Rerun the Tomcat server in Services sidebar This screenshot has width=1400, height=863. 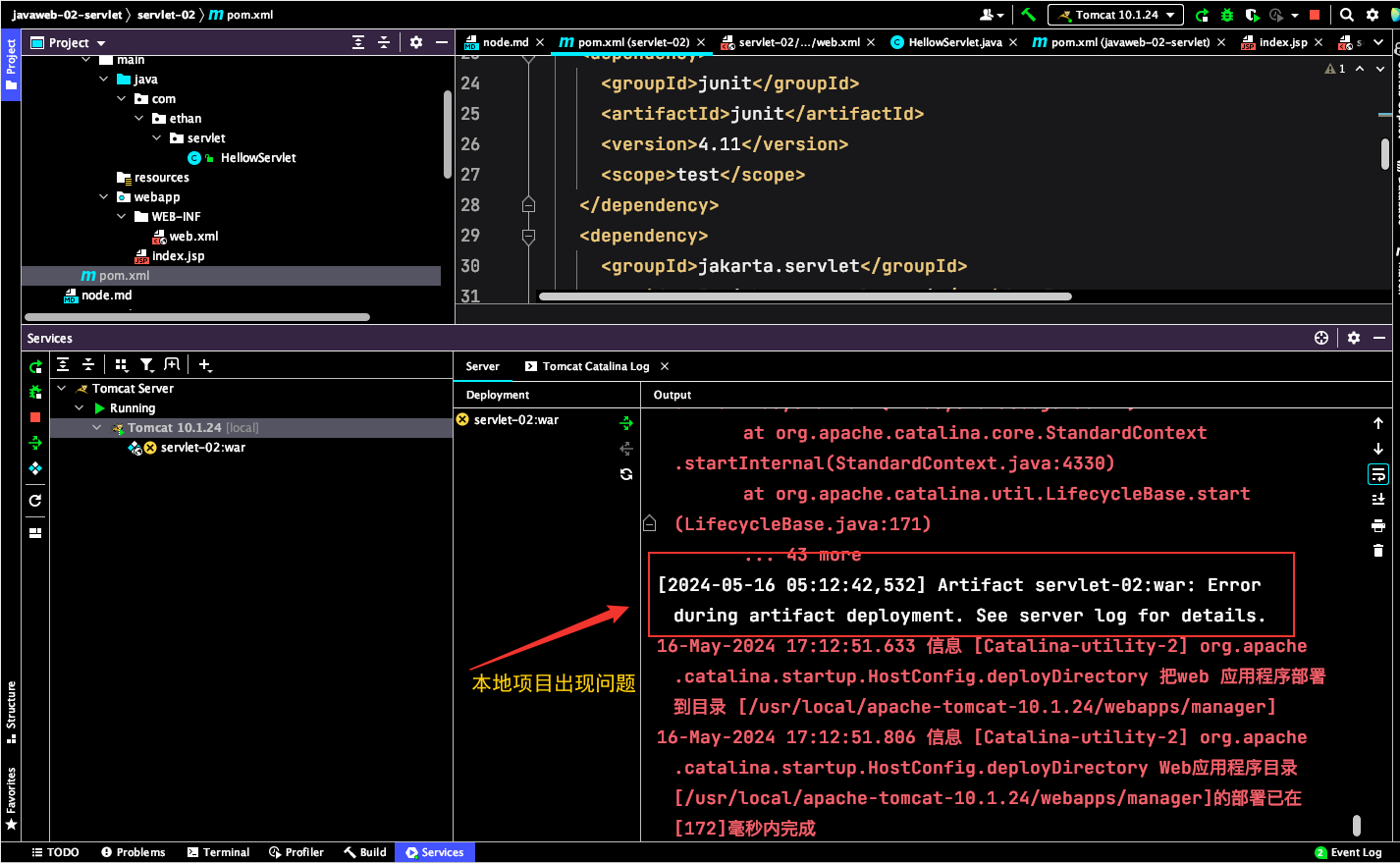tap(35, 366)
